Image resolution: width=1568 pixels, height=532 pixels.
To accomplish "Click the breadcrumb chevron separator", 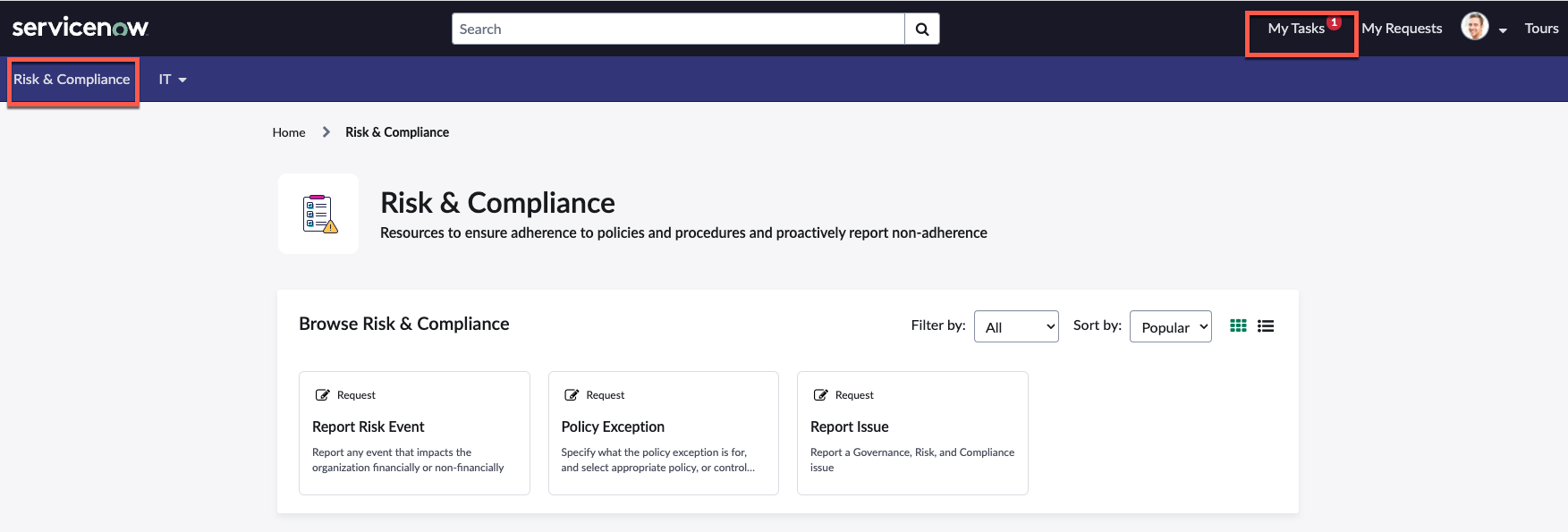I will coord(326,132).
